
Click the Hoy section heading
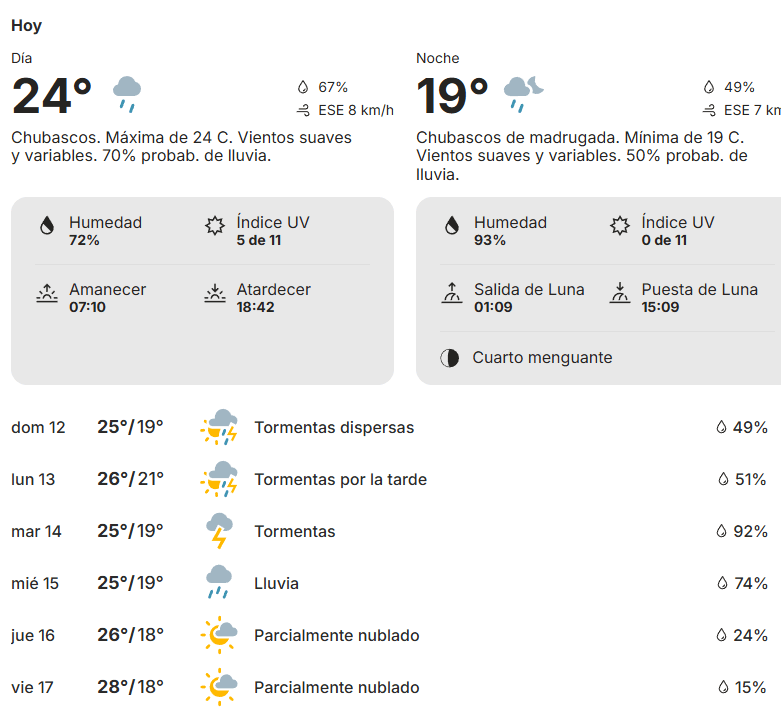[x=27, y=26]
